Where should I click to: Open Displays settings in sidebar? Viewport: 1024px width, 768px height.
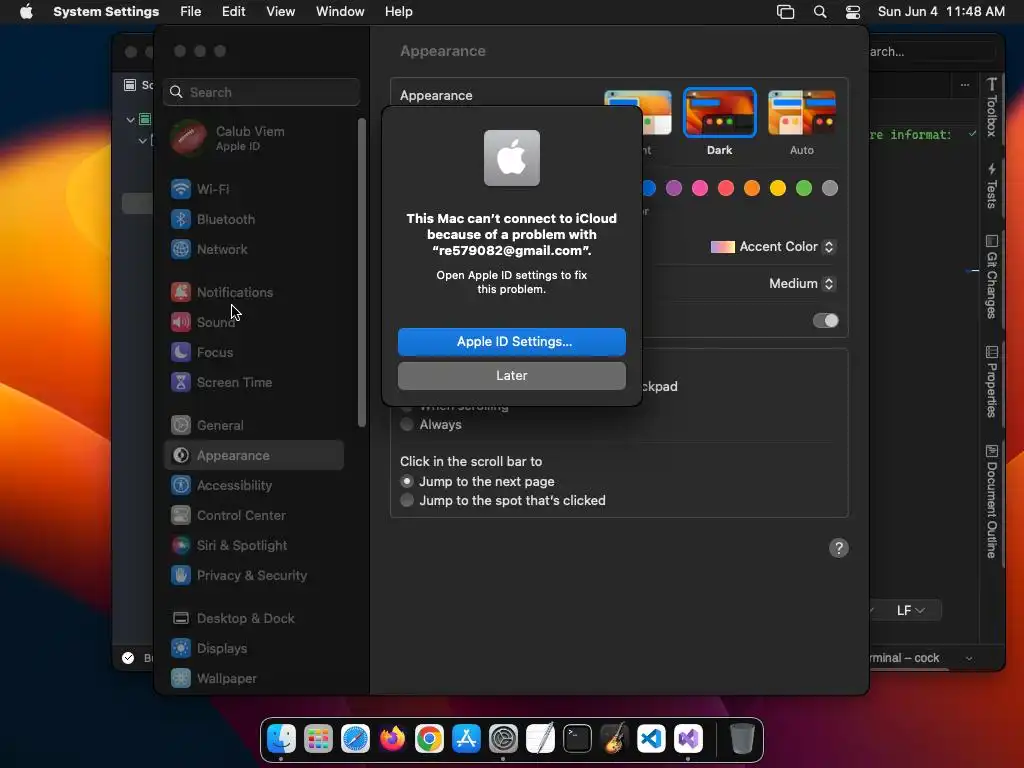[253, 649]
